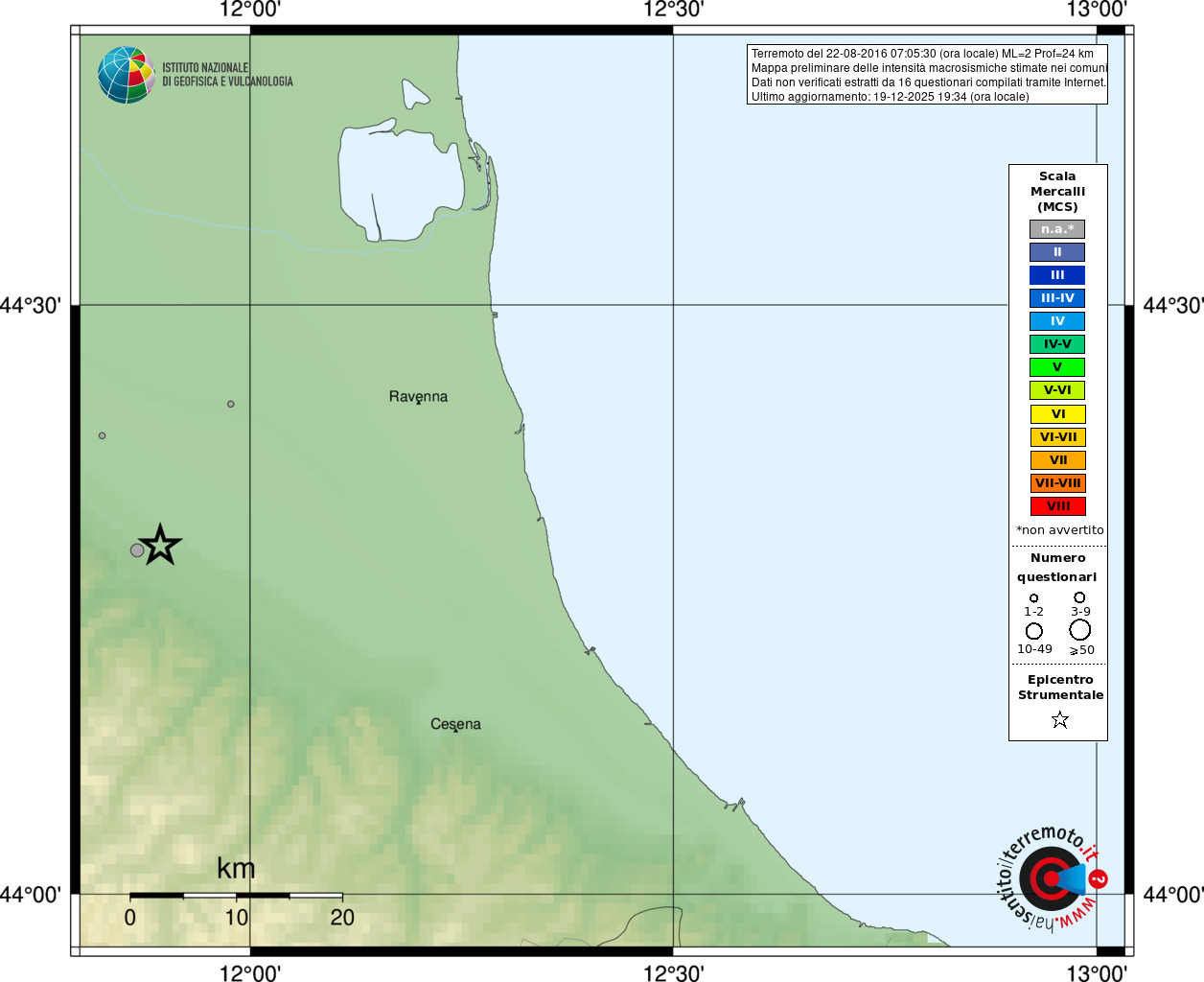The width and height of the screenshot is (1204, 982).
Task: Click the large grey circle beside epicenter star
Action: coord(137,550)
